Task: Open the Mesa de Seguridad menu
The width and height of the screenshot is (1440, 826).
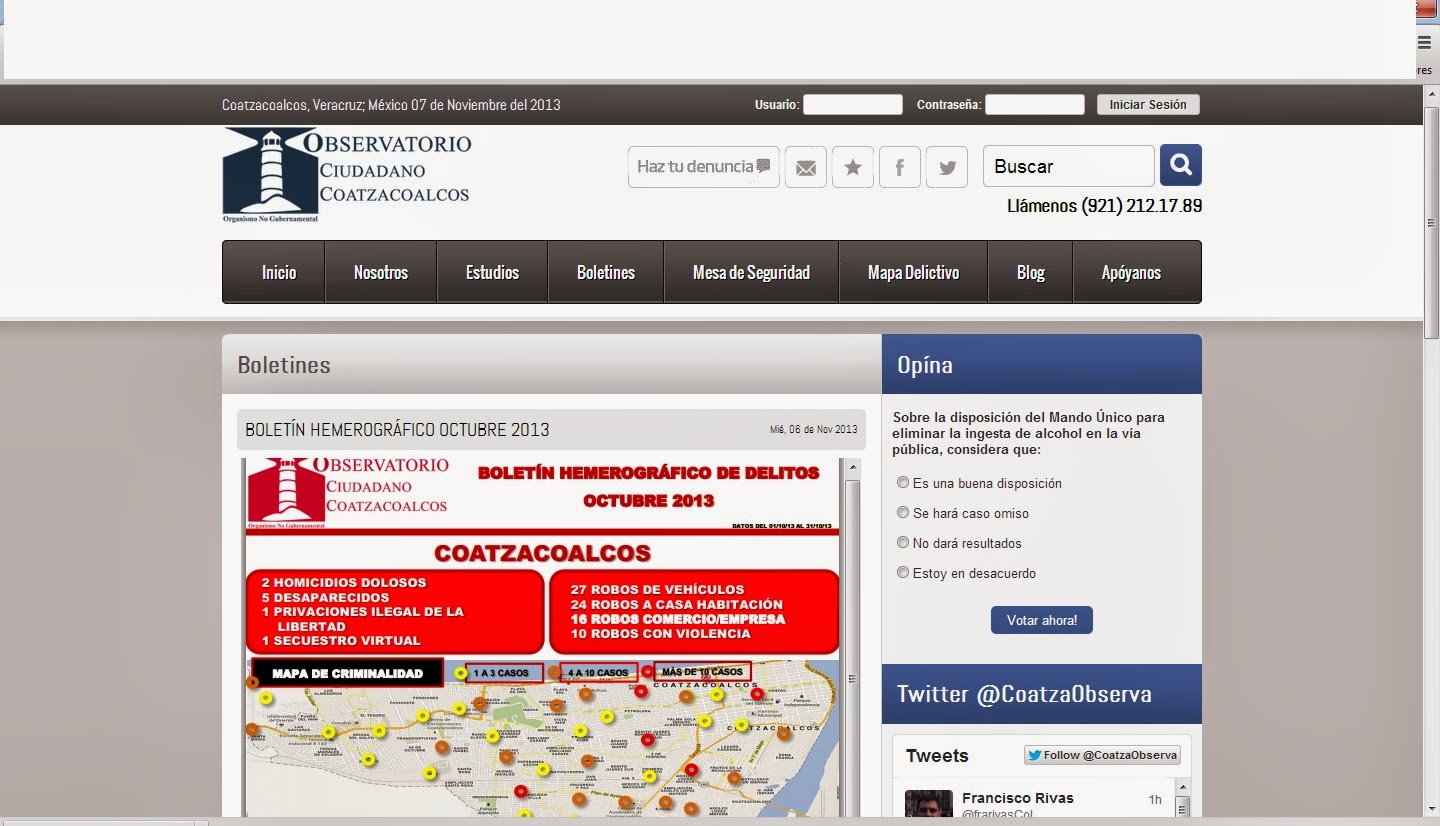Action: [x=751, y=272]
